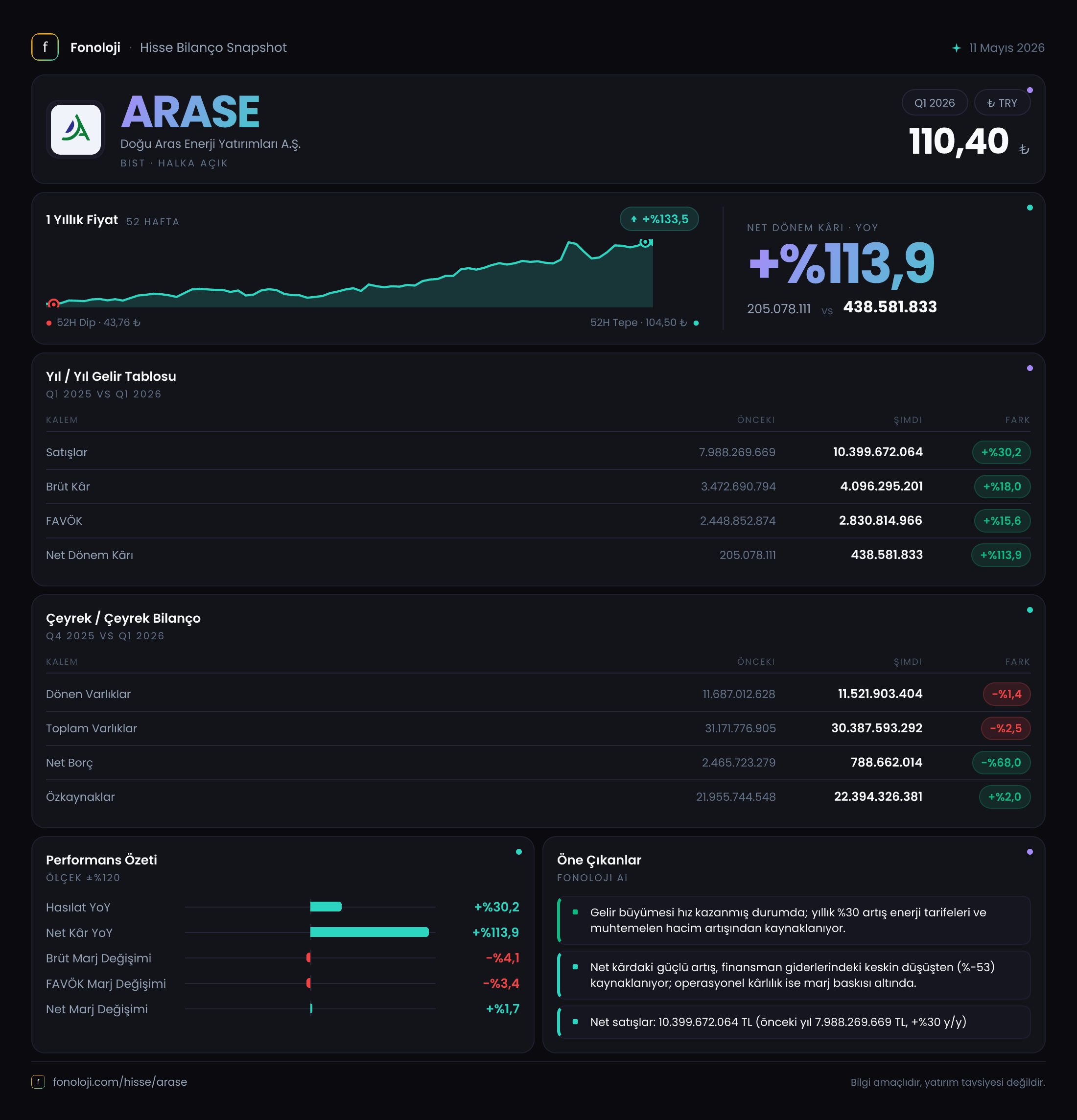Click the 'Bilgi amaçlıdır, yatırım tavsiyesi değildir.' disclaimer
This screenshot has width=1077, height=1120.
(947, 1082)
